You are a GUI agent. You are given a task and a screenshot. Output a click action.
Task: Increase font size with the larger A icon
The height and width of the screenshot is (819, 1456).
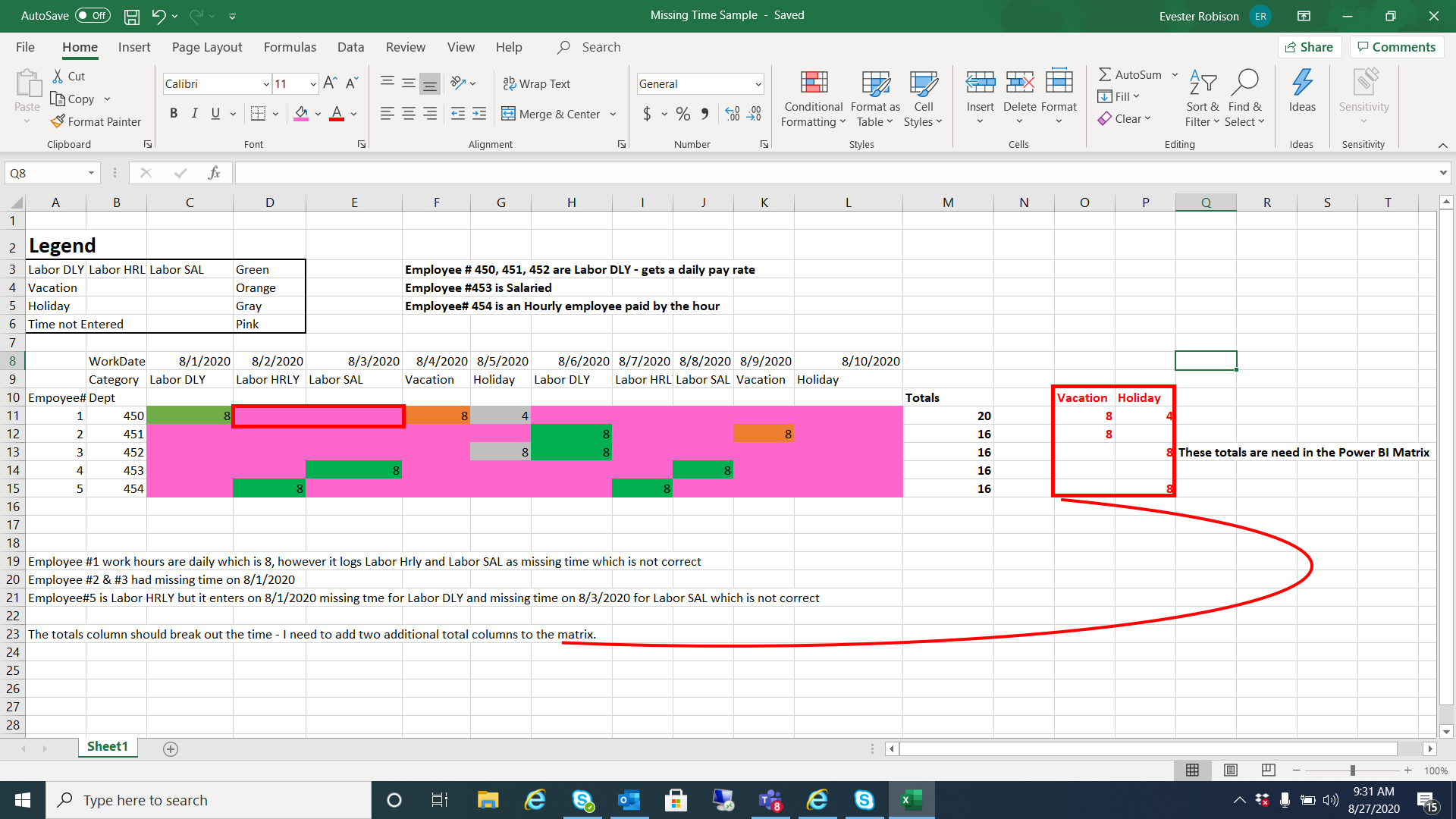click(330, 83)
